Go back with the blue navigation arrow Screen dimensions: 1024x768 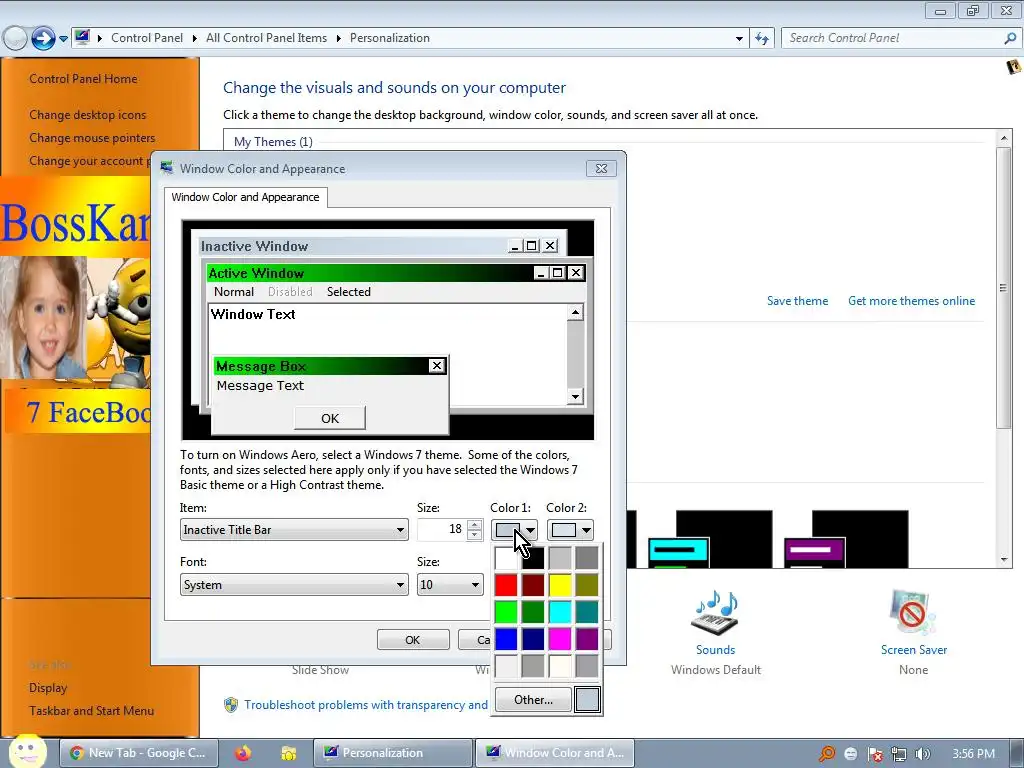43,39
